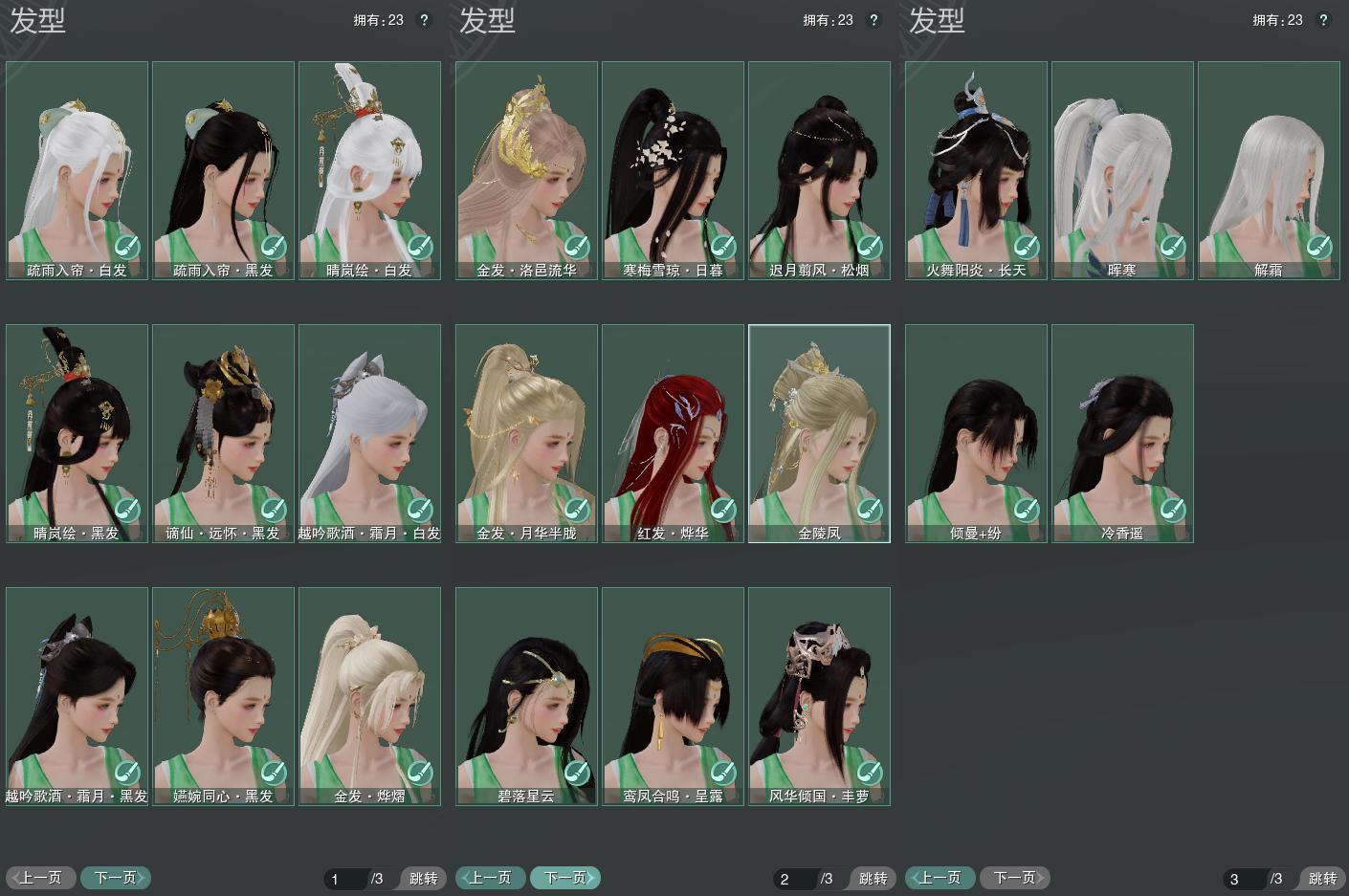The image size is (1349, 896).
Task: Select the 晖寒 hairstyle card
Action: pos(1123,171)
